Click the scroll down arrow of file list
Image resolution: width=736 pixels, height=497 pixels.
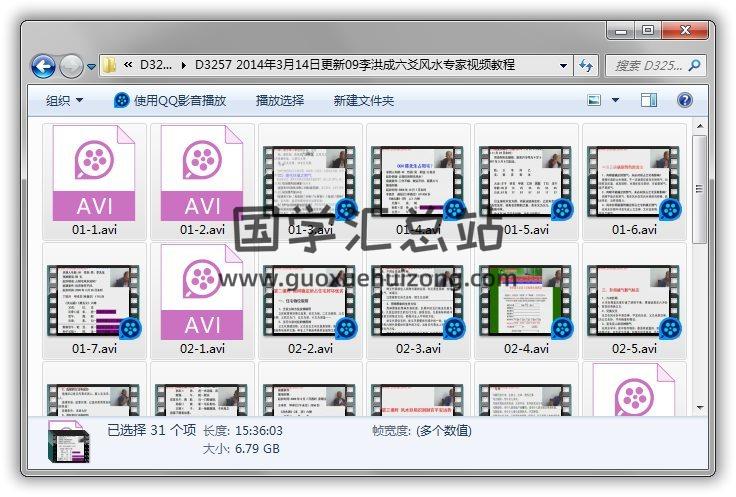699,408
